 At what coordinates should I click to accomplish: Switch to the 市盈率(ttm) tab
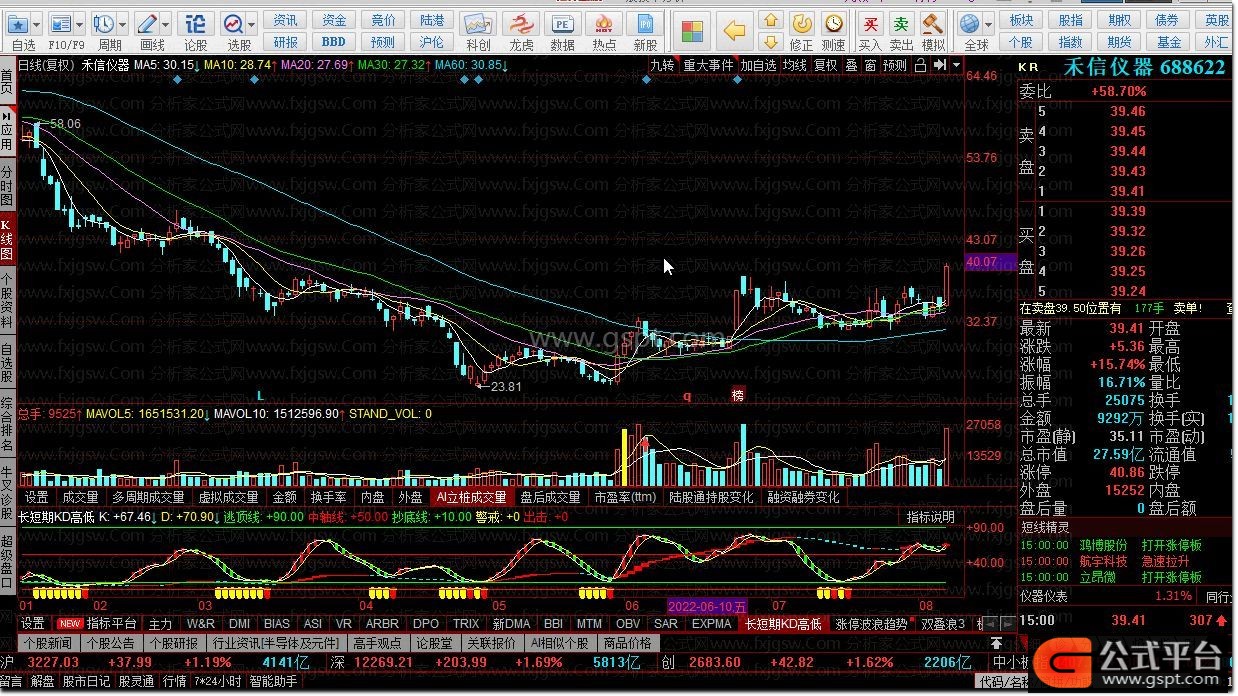coord(625,497)
